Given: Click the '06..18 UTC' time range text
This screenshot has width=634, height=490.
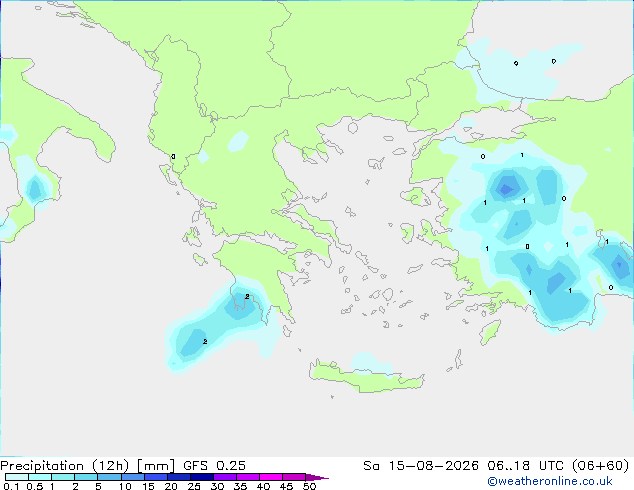Looking at the screenshot, I should [525, 466].
